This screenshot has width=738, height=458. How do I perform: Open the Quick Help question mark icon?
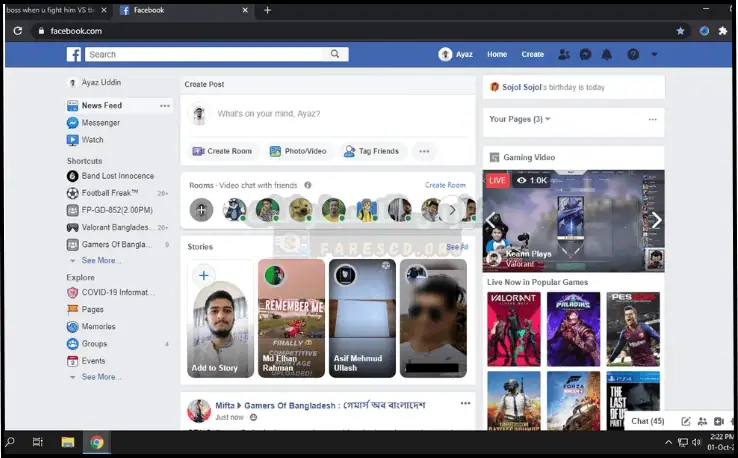click(x=632, y=54)
